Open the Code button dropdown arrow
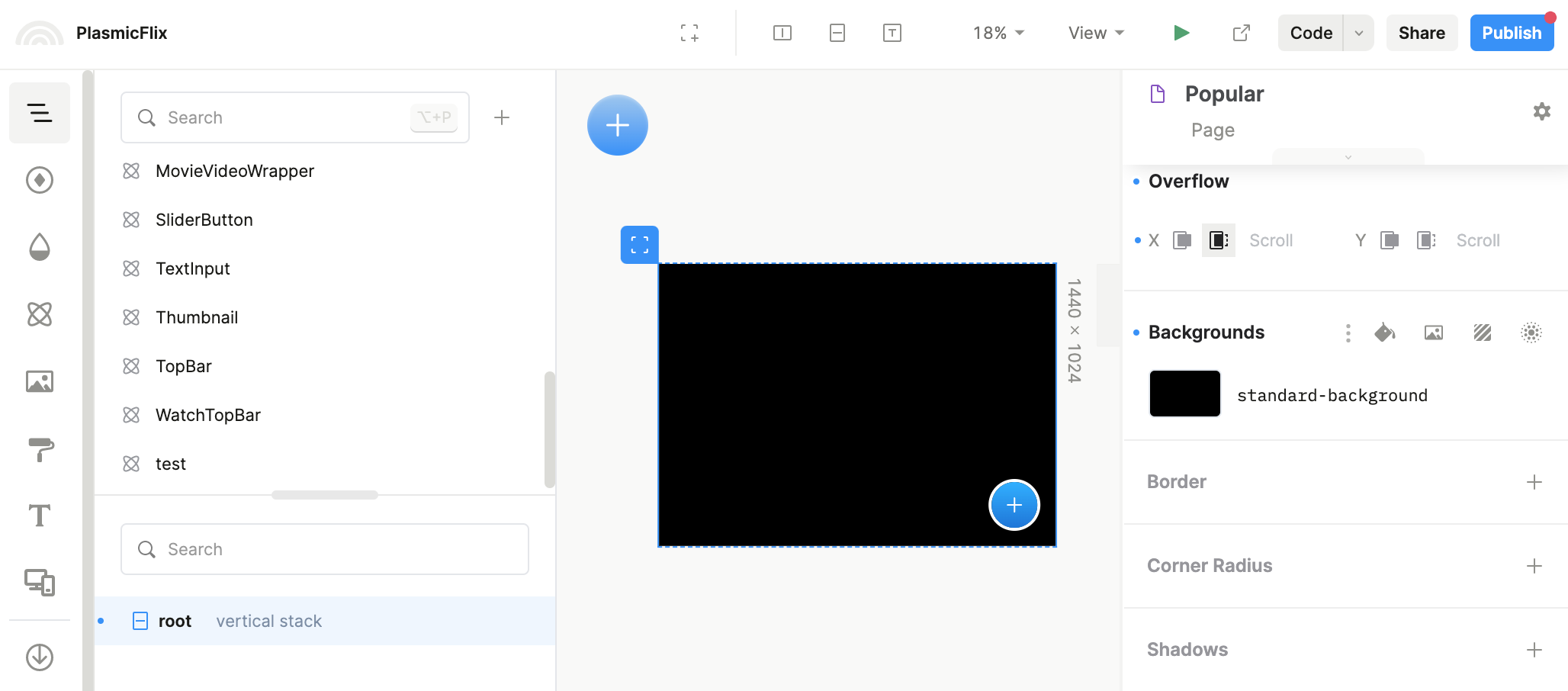This screenshot has height=691, width=1568. pos(1358,33)
